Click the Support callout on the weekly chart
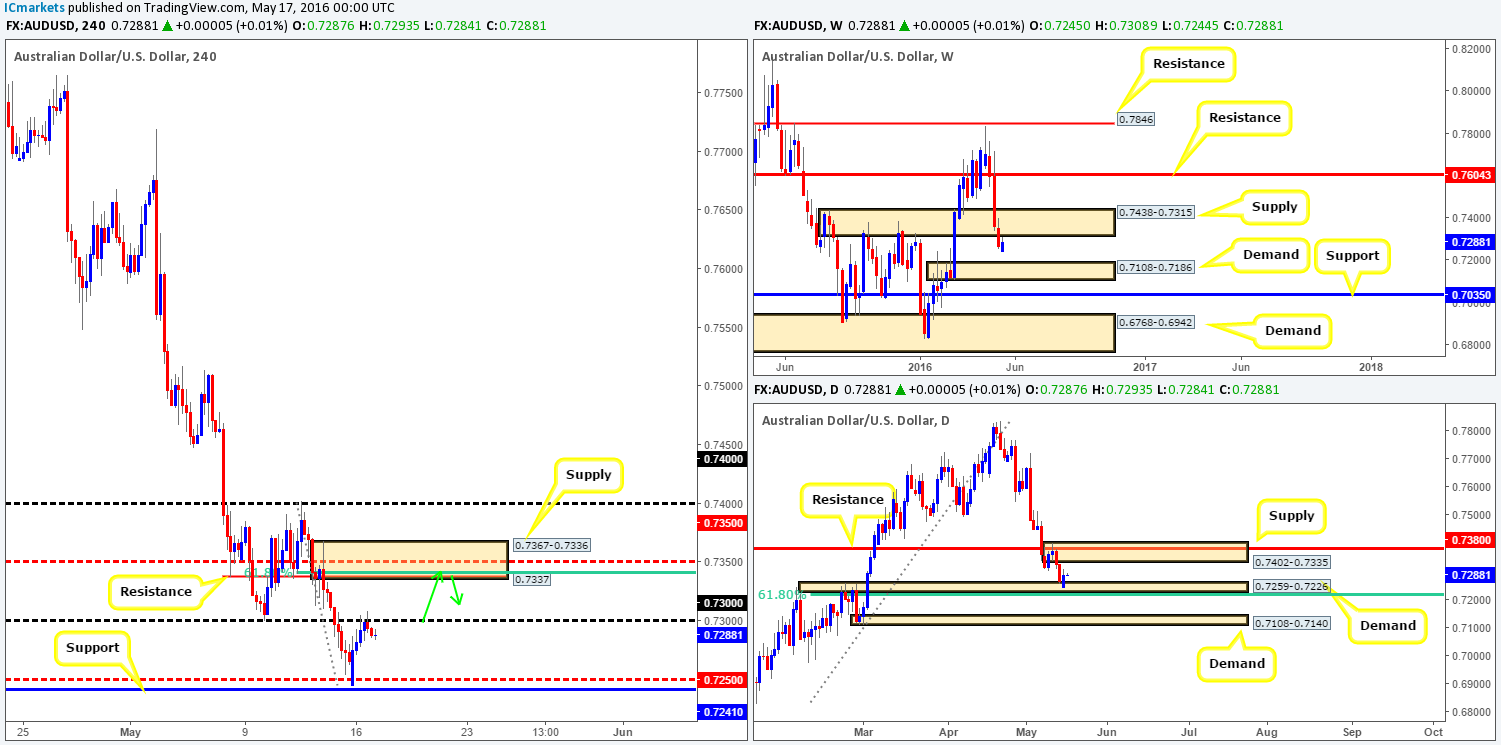This screenshot has height=745, width=1501. point(1352,255)
